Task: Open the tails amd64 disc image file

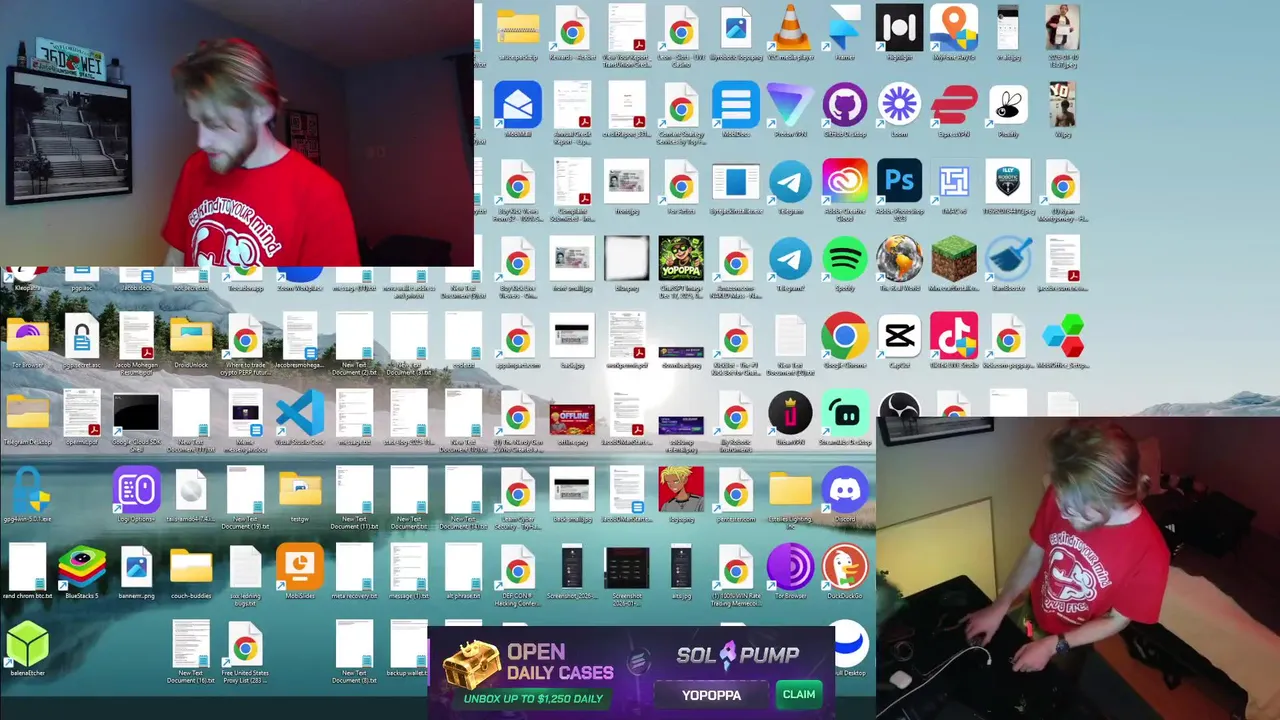Action: (x=191, y=490)
